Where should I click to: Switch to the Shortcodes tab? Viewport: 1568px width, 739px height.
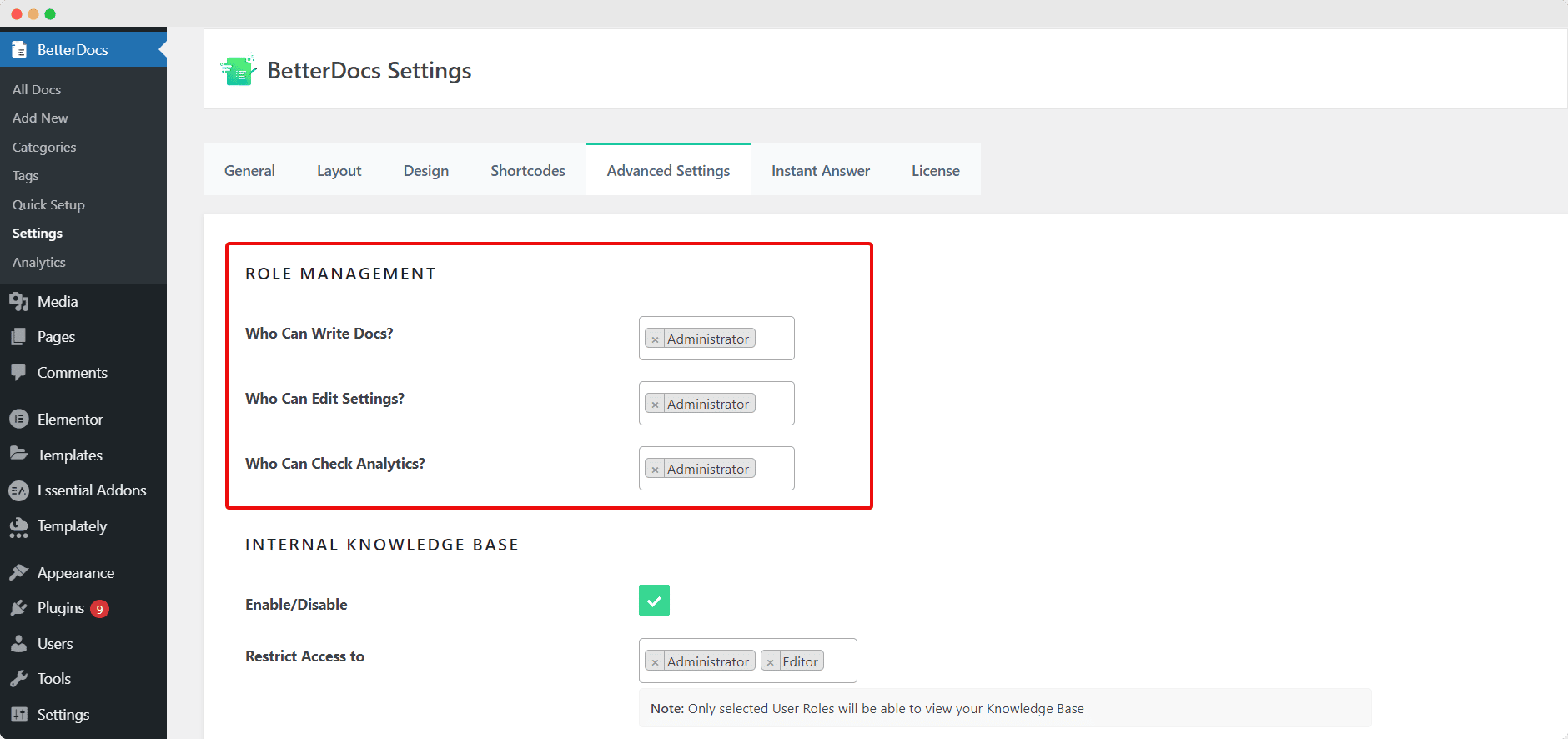click(528, 170)
